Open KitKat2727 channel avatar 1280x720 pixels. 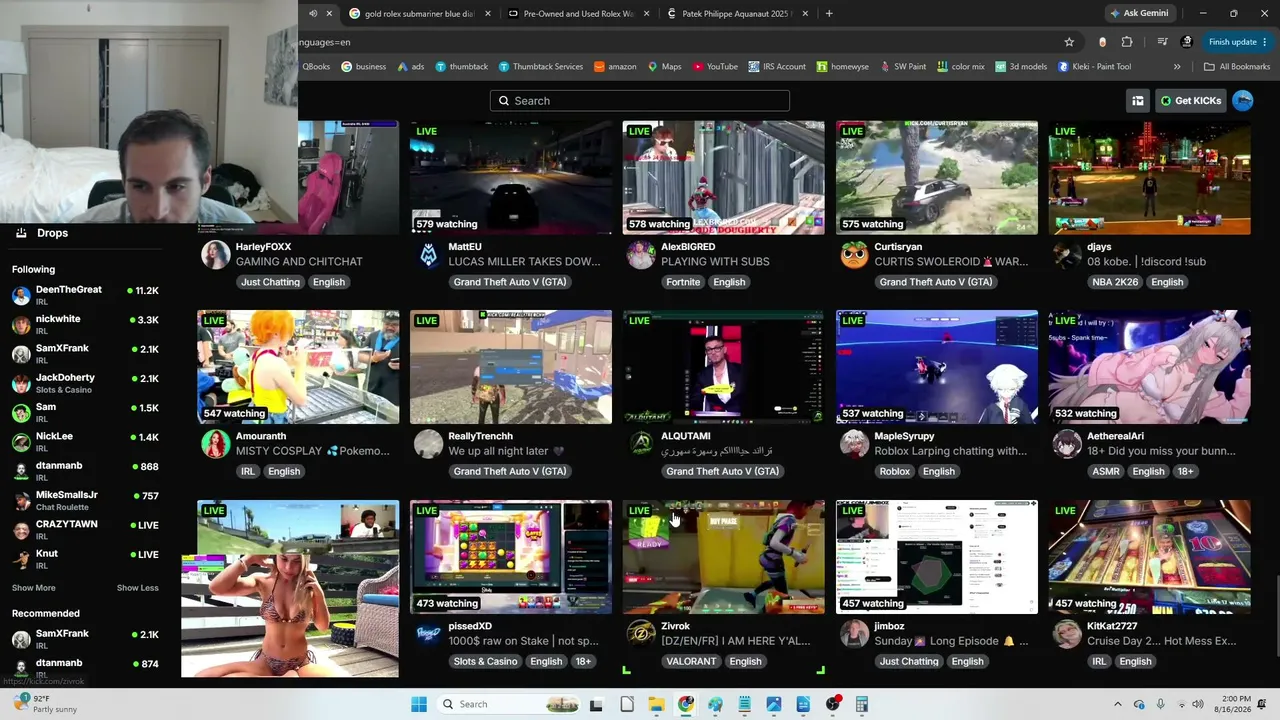tap(1067, 634)
